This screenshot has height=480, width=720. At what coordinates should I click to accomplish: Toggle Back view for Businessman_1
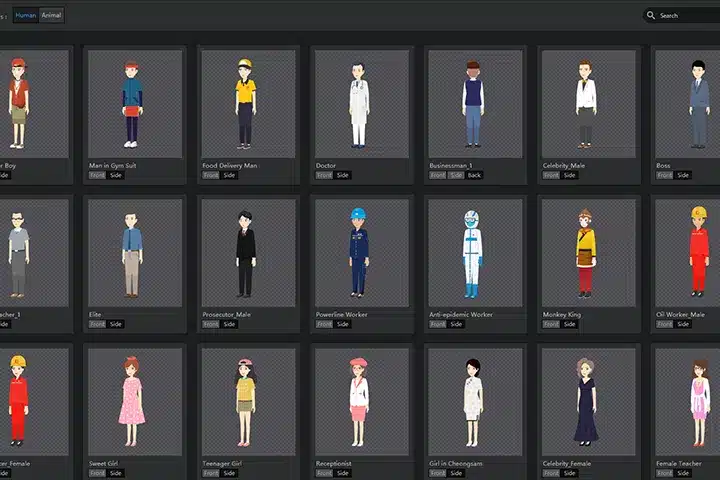pos(475,175)
